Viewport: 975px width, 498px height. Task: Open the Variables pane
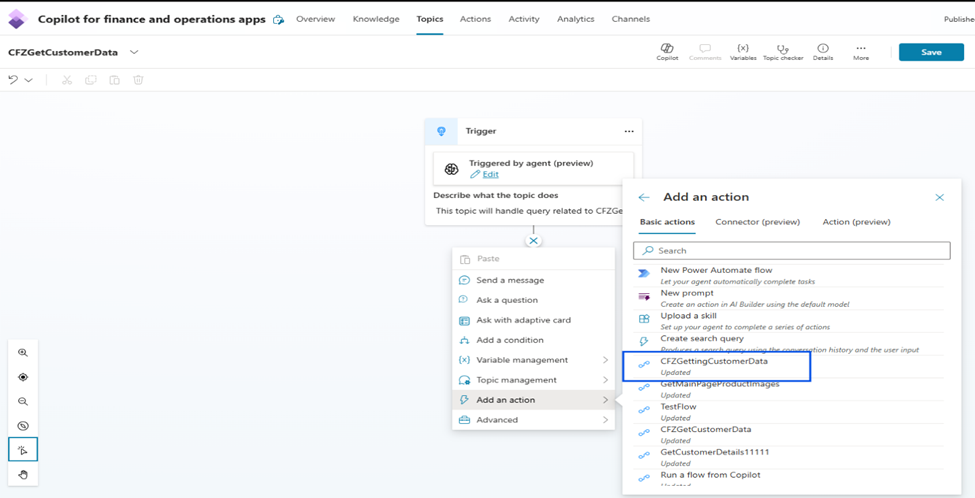pyautogui.click(x=742, y=52)
